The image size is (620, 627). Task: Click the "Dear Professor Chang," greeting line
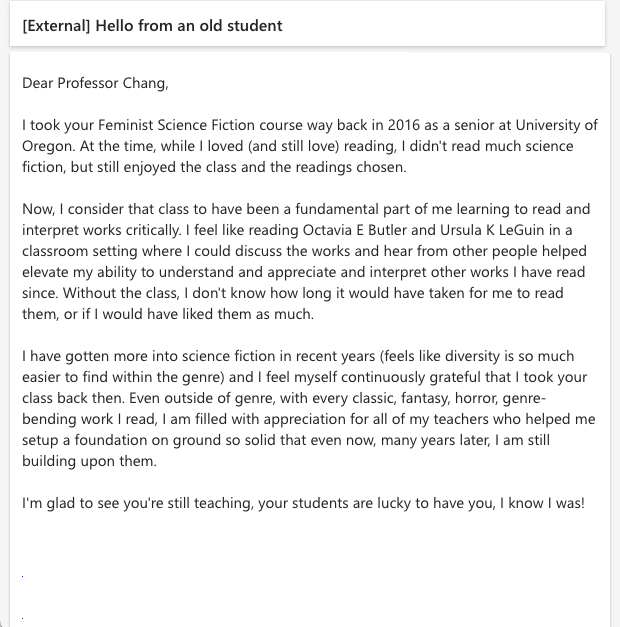tap(95, 83)
